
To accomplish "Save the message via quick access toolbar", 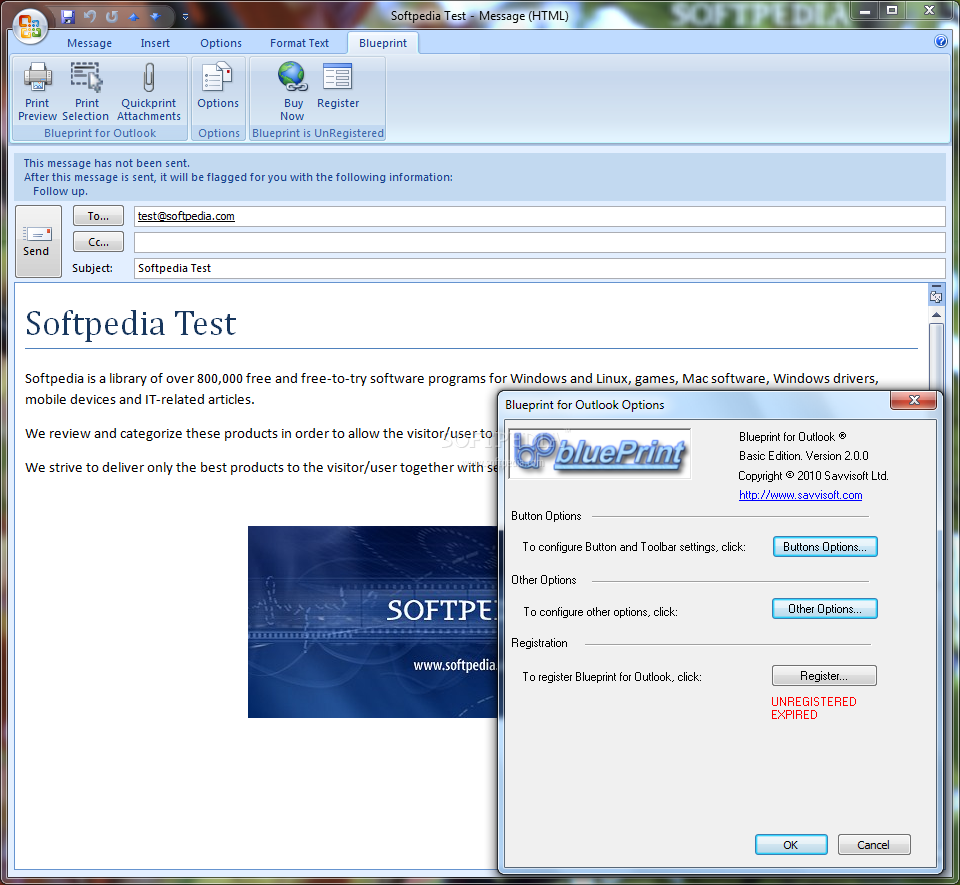I will [x=68, y=17].
